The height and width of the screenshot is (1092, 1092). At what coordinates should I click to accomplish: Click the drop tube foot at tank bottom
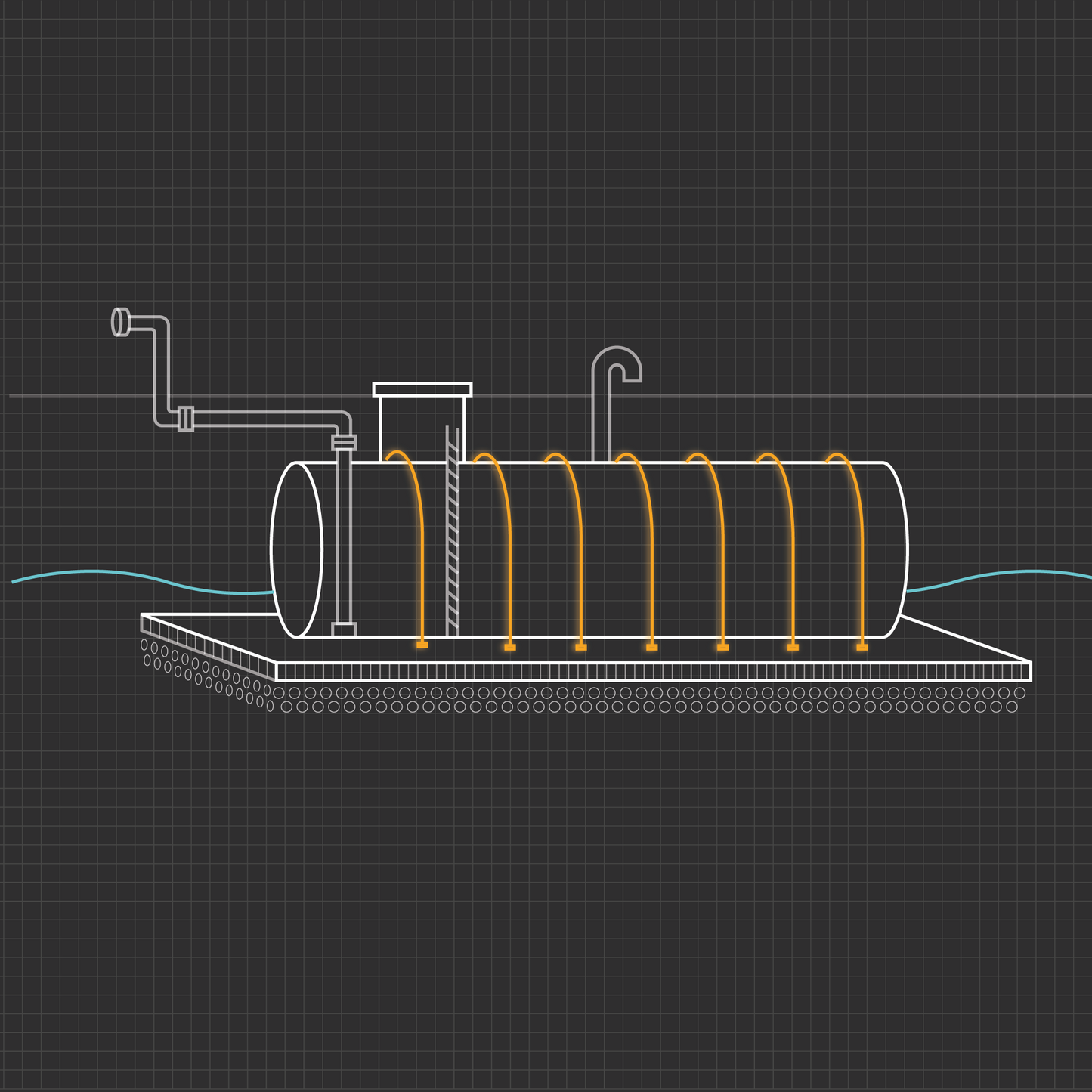(x=344, y=630)
